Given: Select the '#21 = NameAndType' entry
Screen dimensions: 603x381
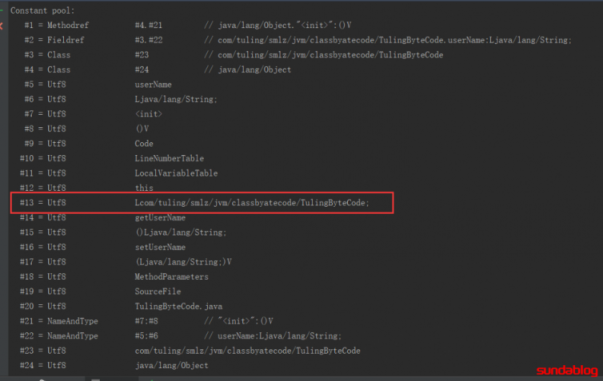Looking at the screenshot, I should point(59,321).
